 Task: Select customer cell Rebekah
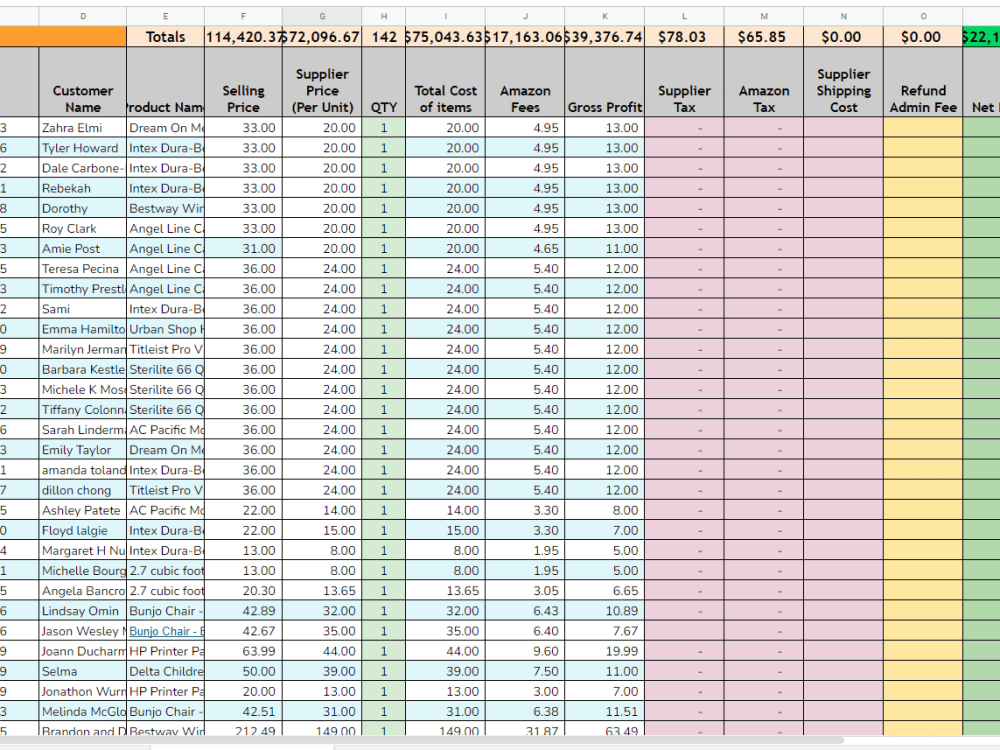tap(83, 188)
